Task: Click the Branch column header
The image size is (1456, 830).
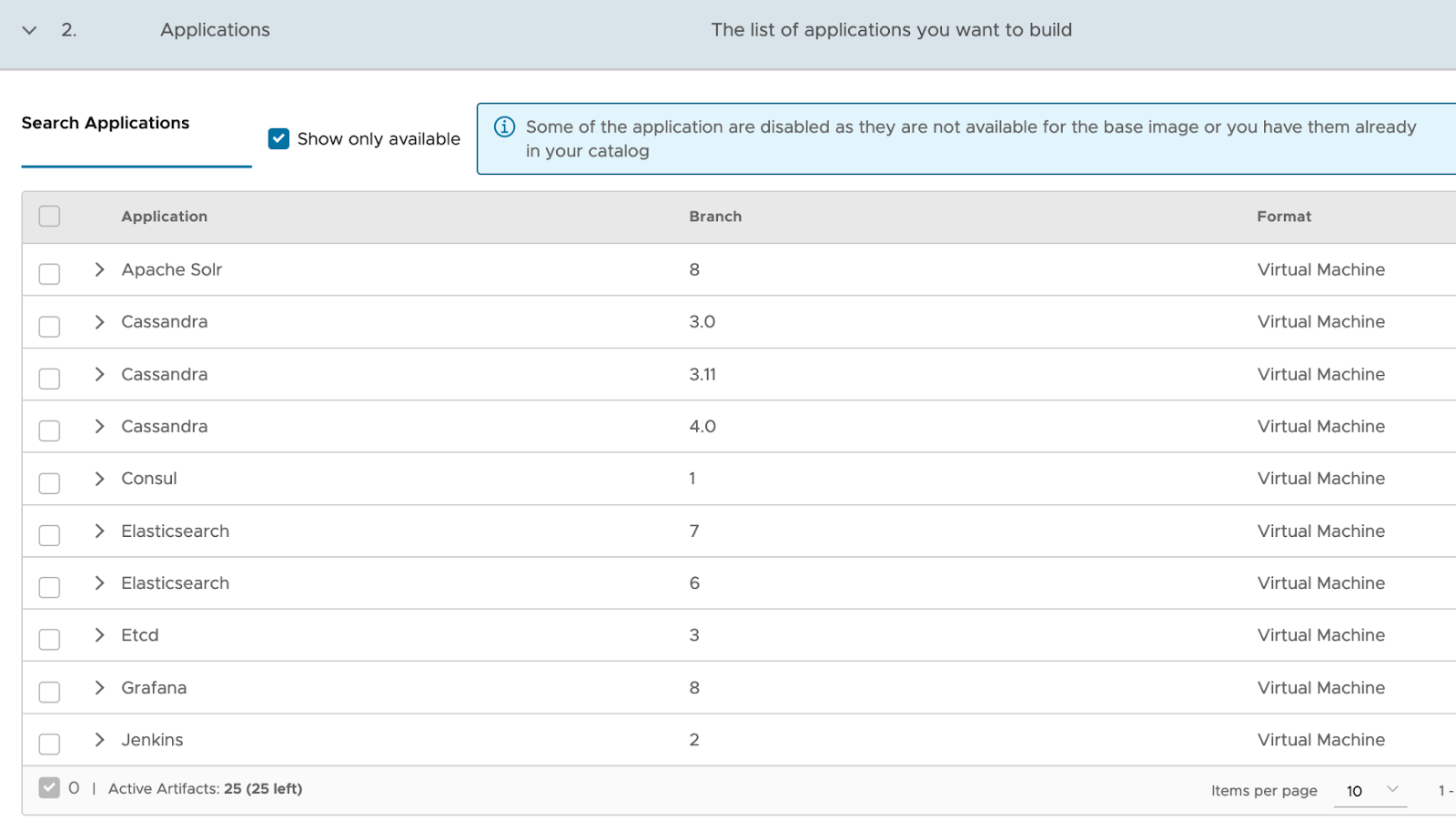Action: click(x=715, y=217)
